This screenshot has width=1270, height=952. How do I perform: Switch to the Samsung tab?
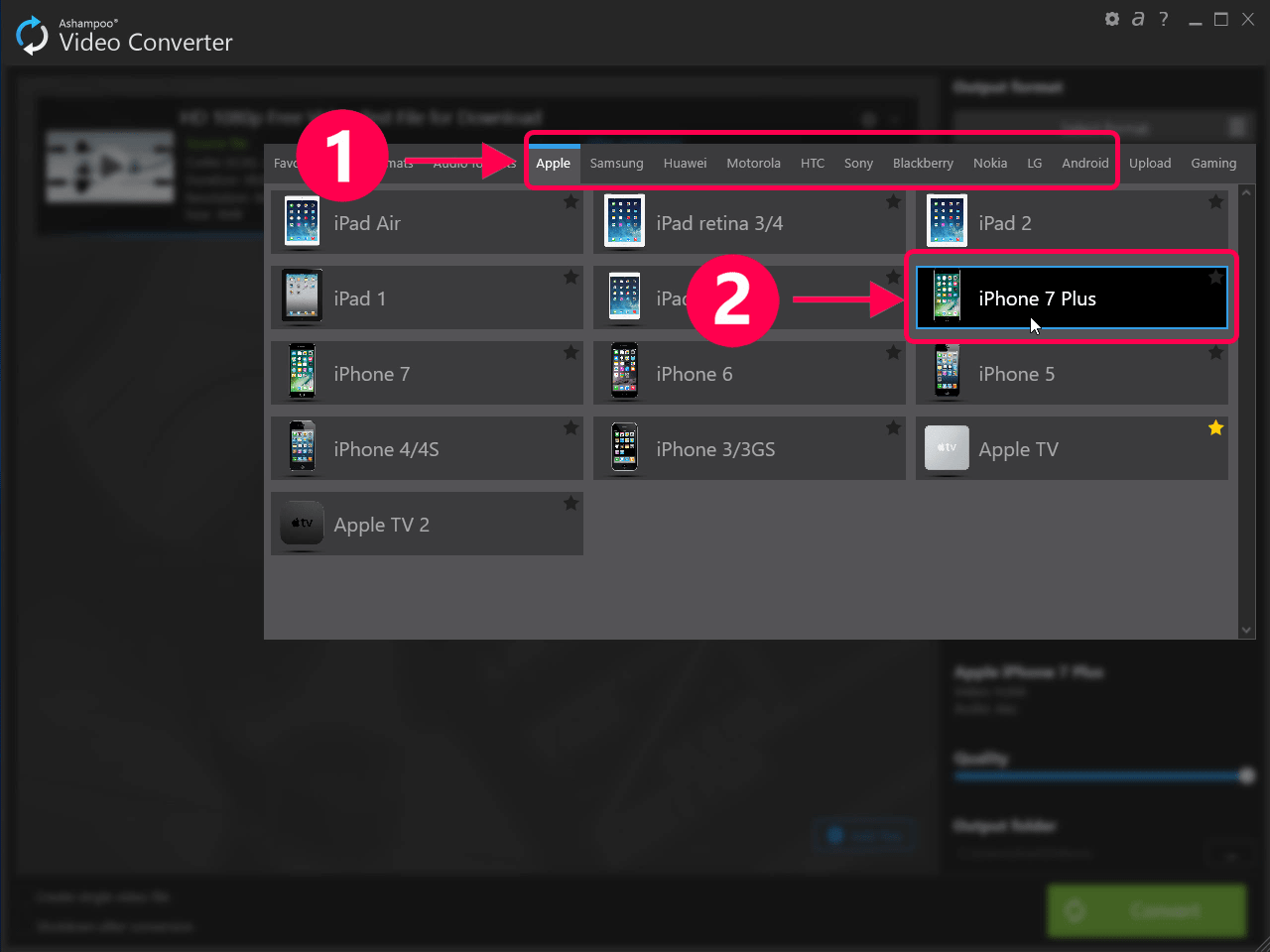tap(616, 164)
